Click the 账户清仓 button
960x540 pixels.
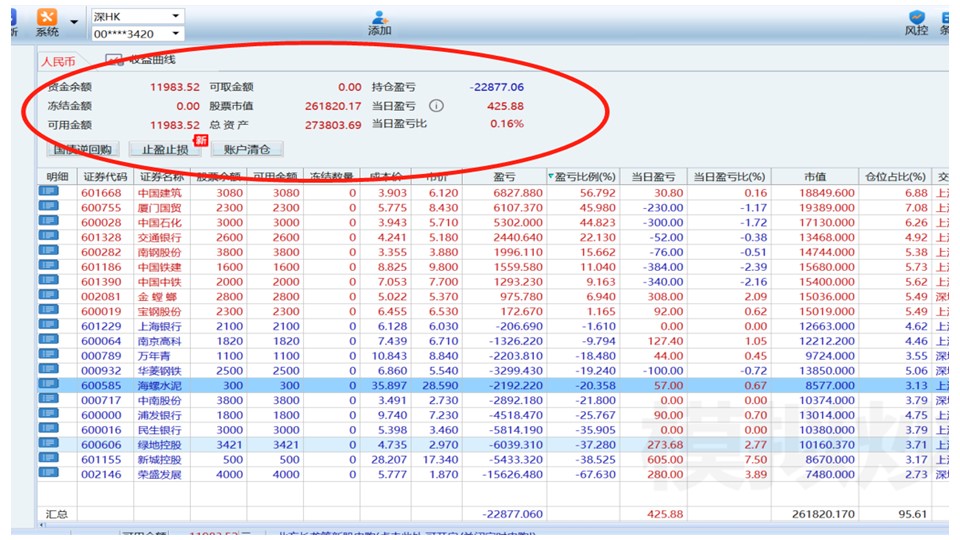(247, 149)
